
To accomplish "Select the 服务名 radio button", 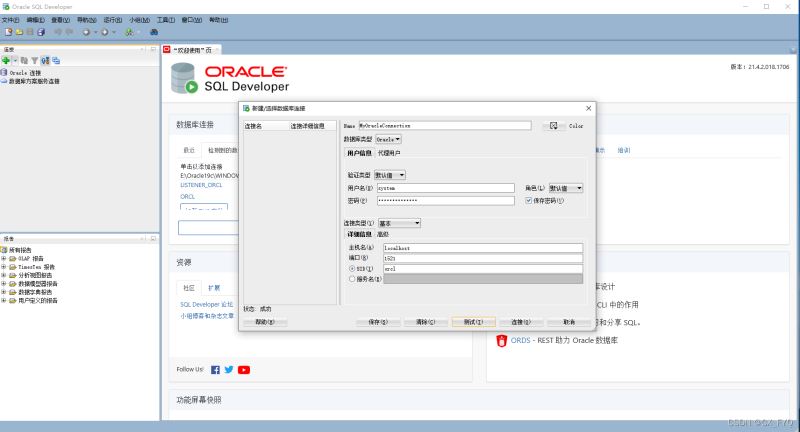I will tap(351, 279).
